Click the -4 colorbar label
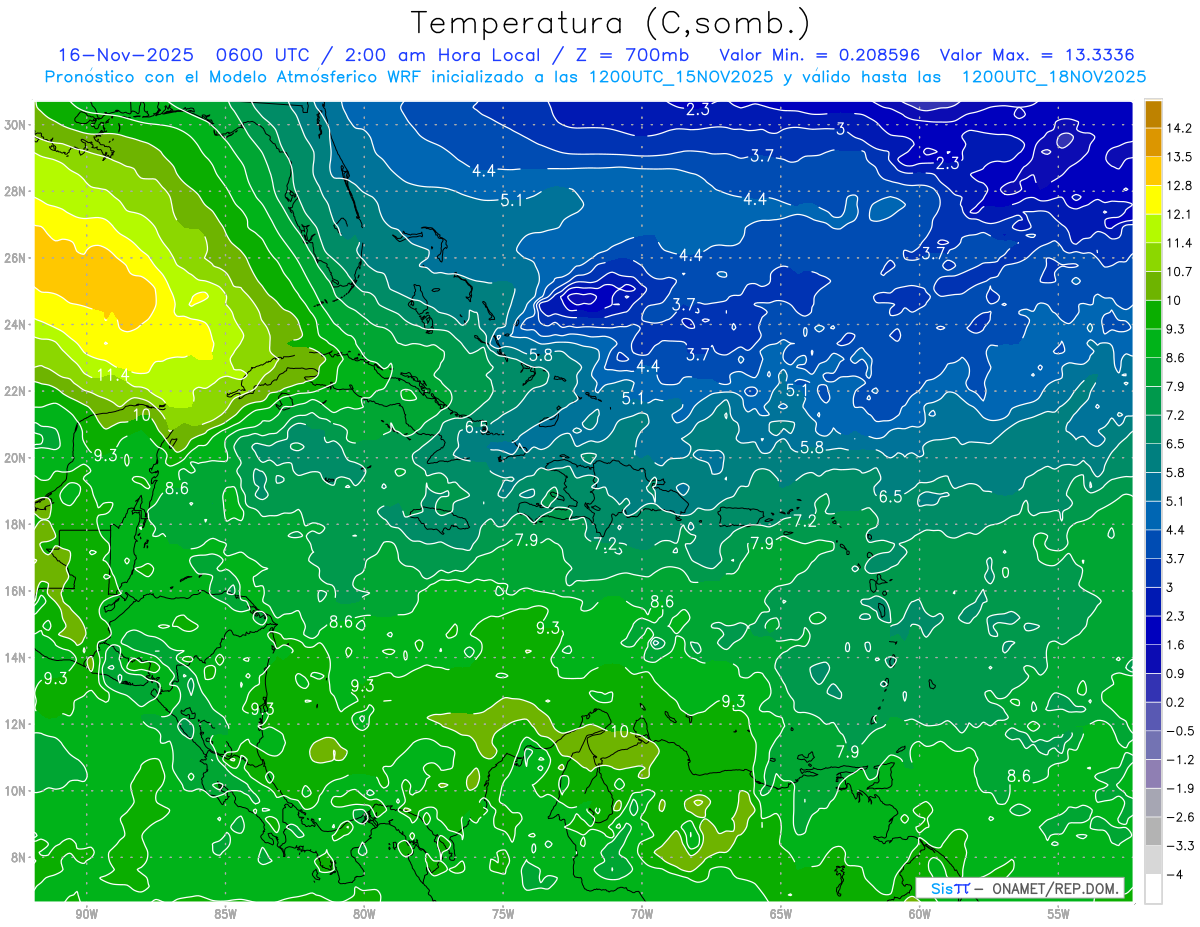1200x927 pixels. pos(1176,874)
